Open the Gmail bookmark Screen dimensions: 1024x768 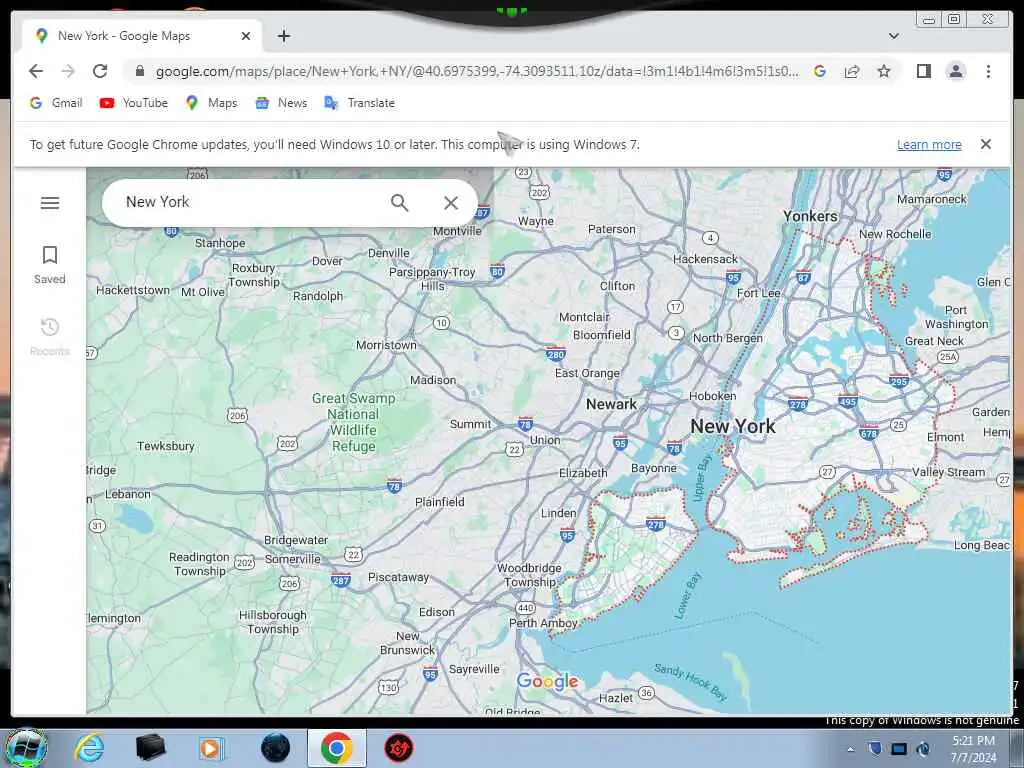56,103
